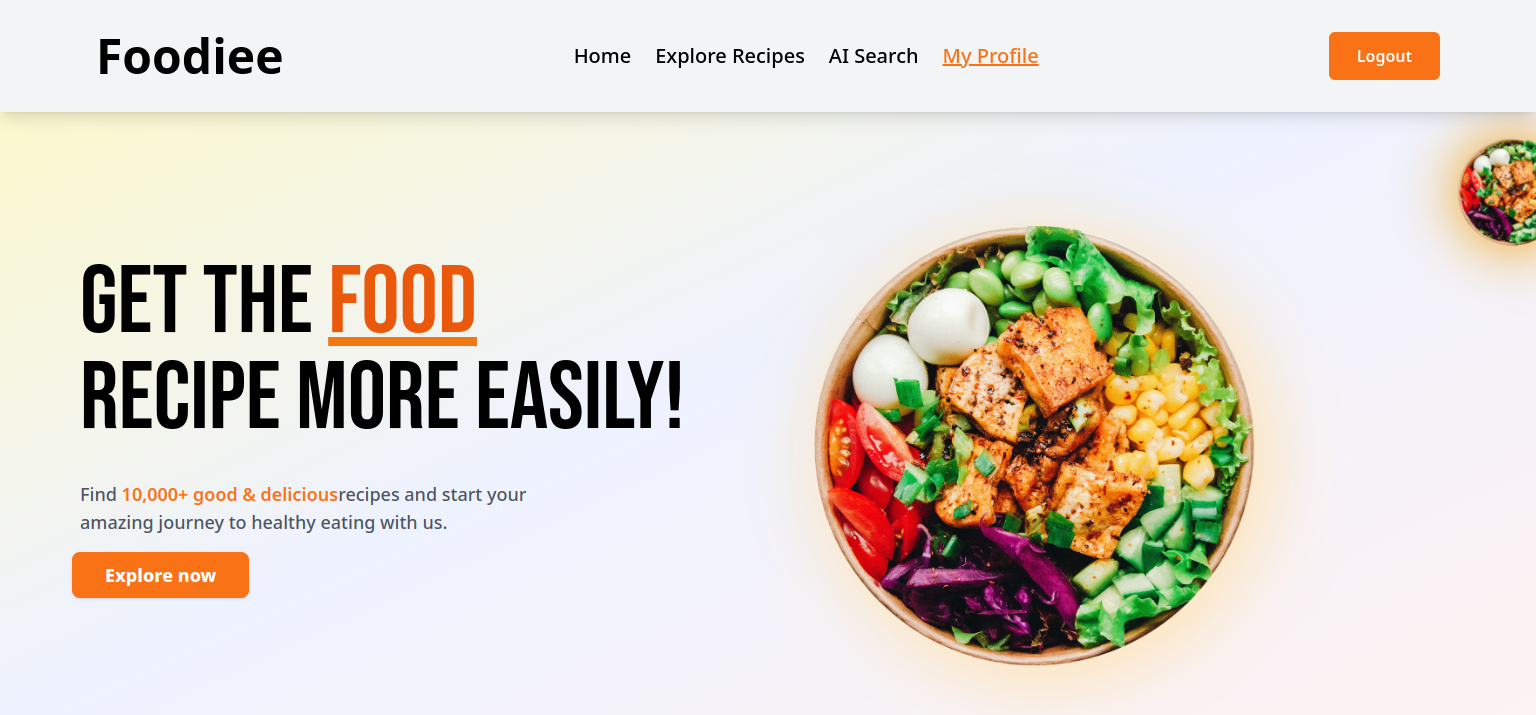Click the large salad bowl image
Viewport: 1536px width, 715px height.
1034,445
